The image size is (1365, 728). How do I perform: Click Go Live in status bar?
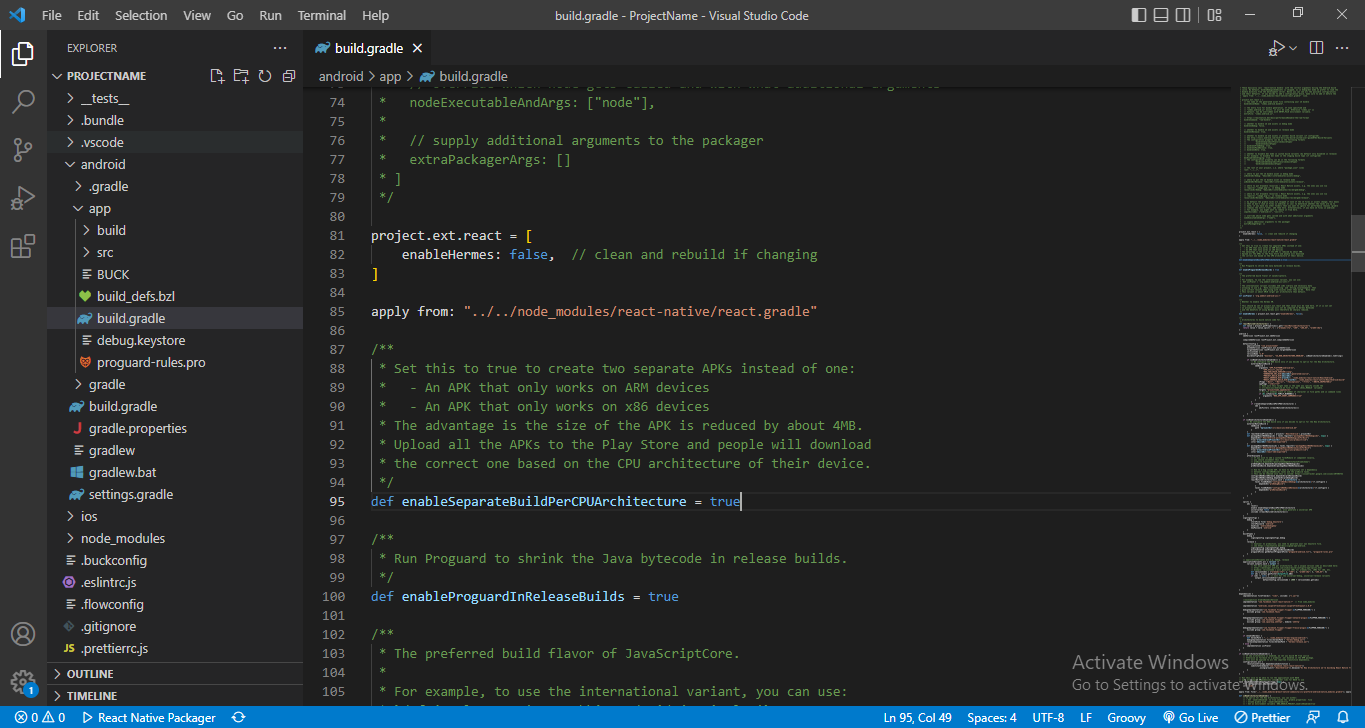click(x=1190, y=717)
